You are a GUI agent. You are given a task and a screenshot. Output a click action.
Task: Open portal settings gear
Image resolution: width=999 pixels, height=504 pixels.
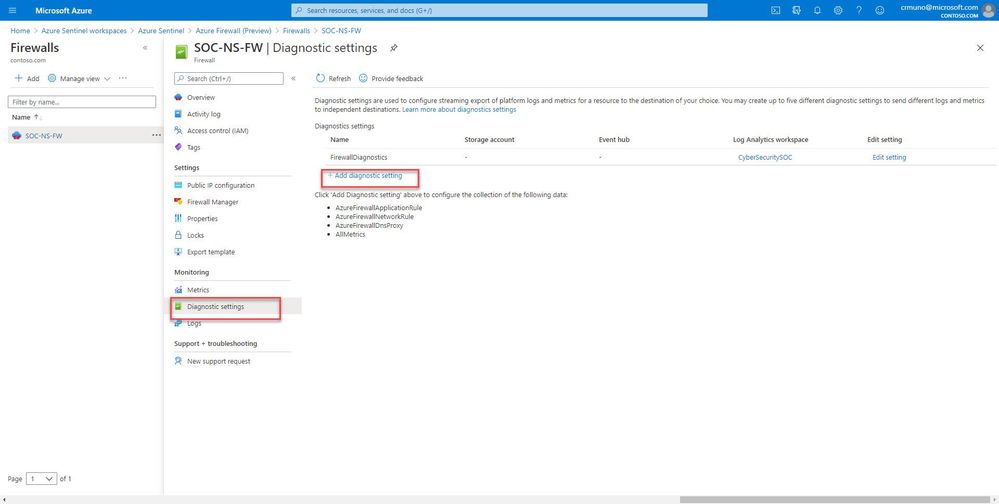(838, 10)
